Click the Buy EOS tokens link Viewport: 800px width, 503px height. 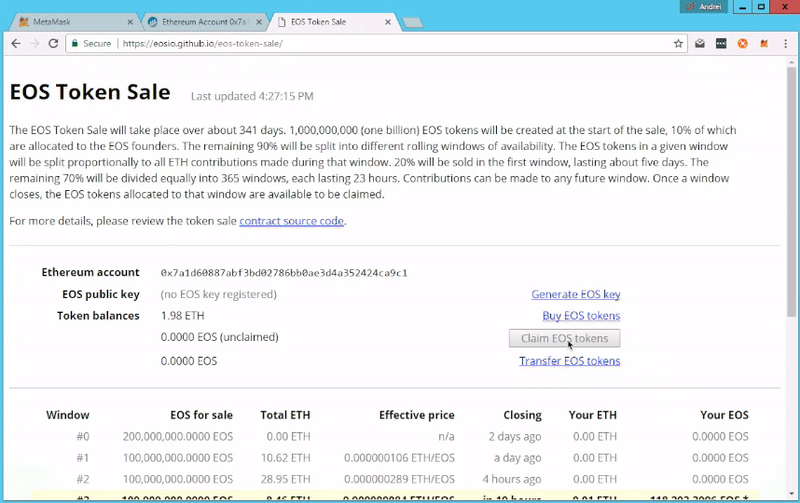pos(581,316)
